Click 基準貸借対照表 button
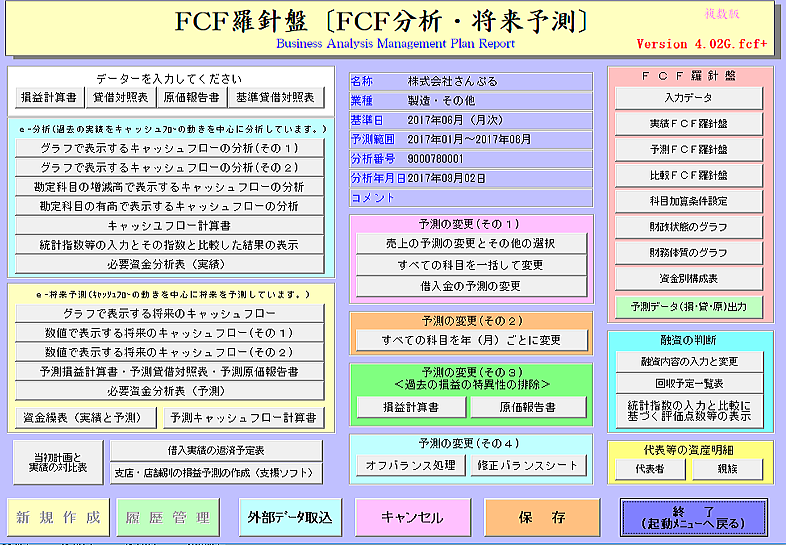This screenshot has width=786, height=547. [x=274, y=98]
